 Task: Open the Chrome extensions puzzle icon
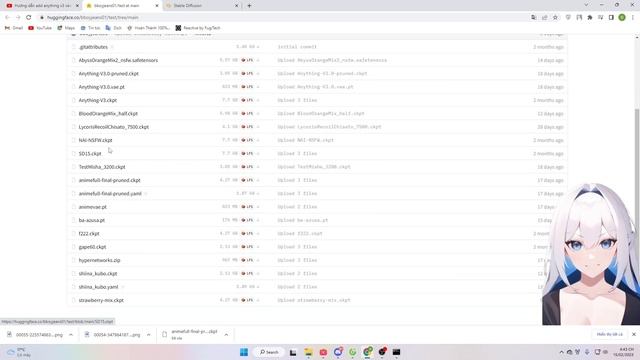[x=590, y=18]
